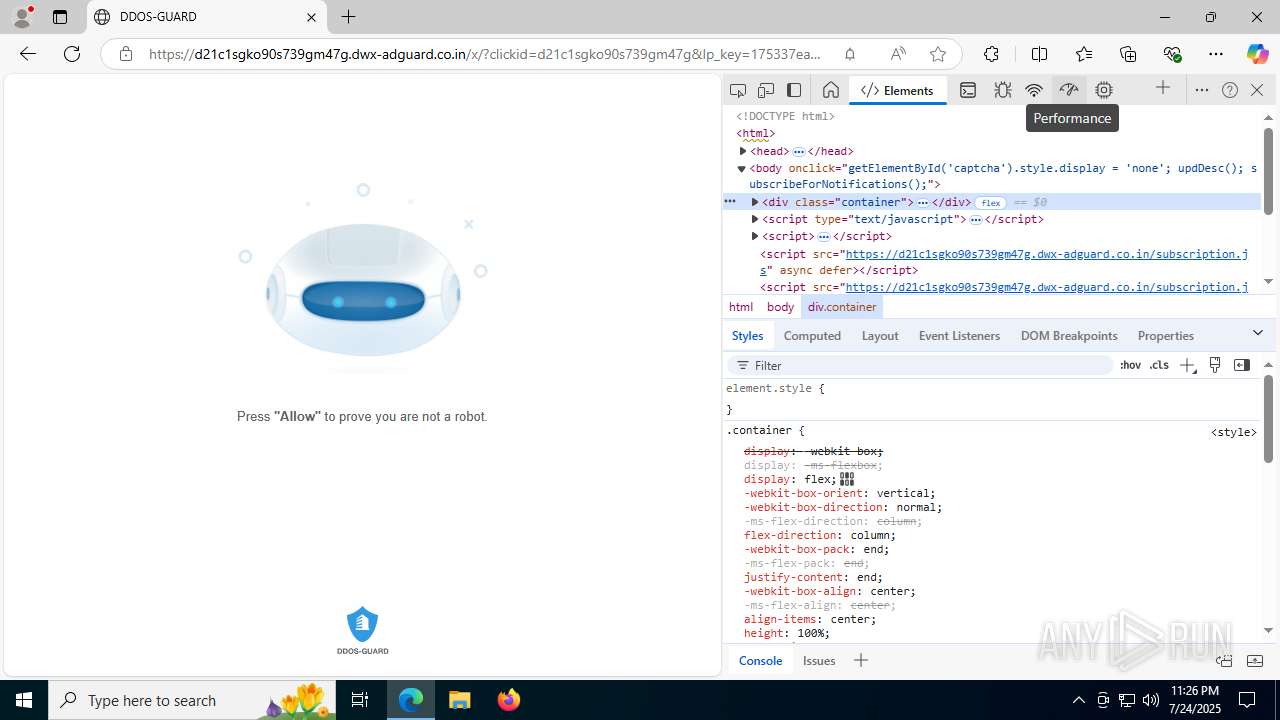
Task: Toggle rendering emulations paintbrush icon
Action: click(x=1215, y=365)
